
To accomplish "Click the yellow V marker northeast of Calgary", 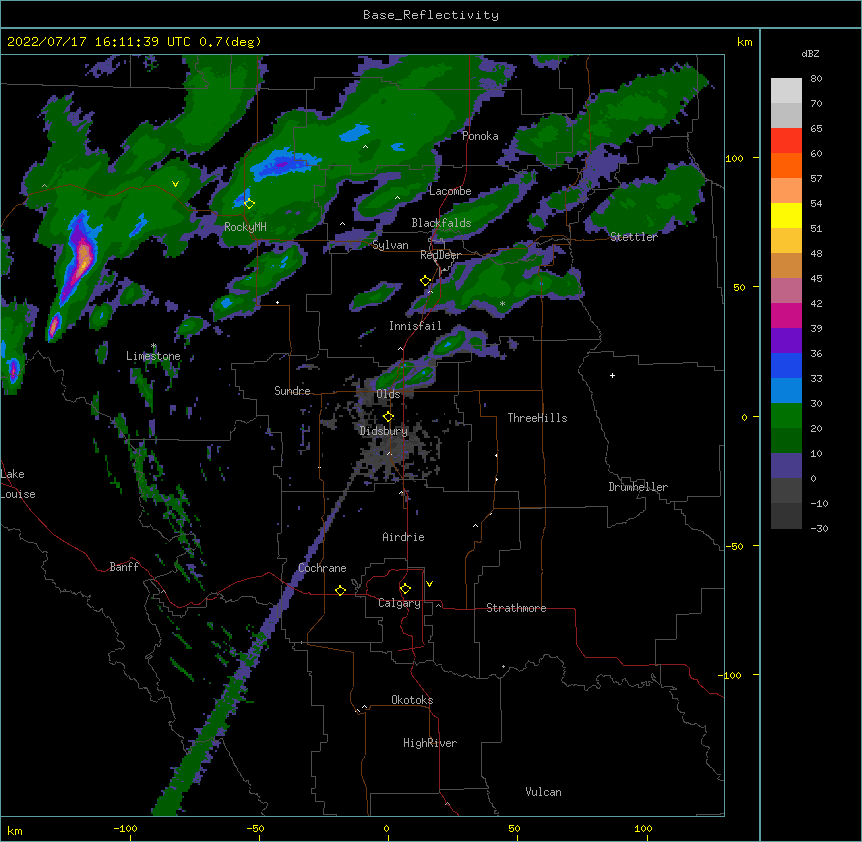I will 429,584.
